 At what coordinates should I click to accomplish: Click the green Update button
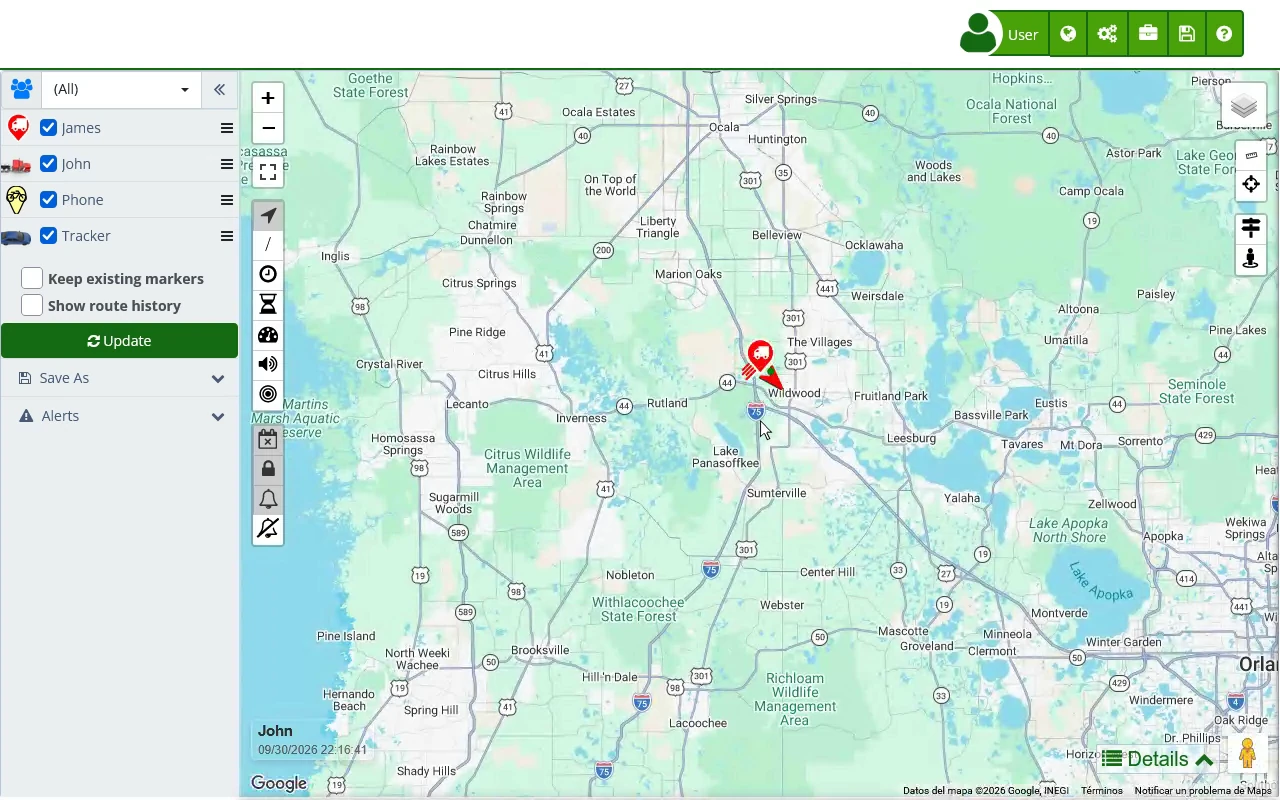coord(120,341)
